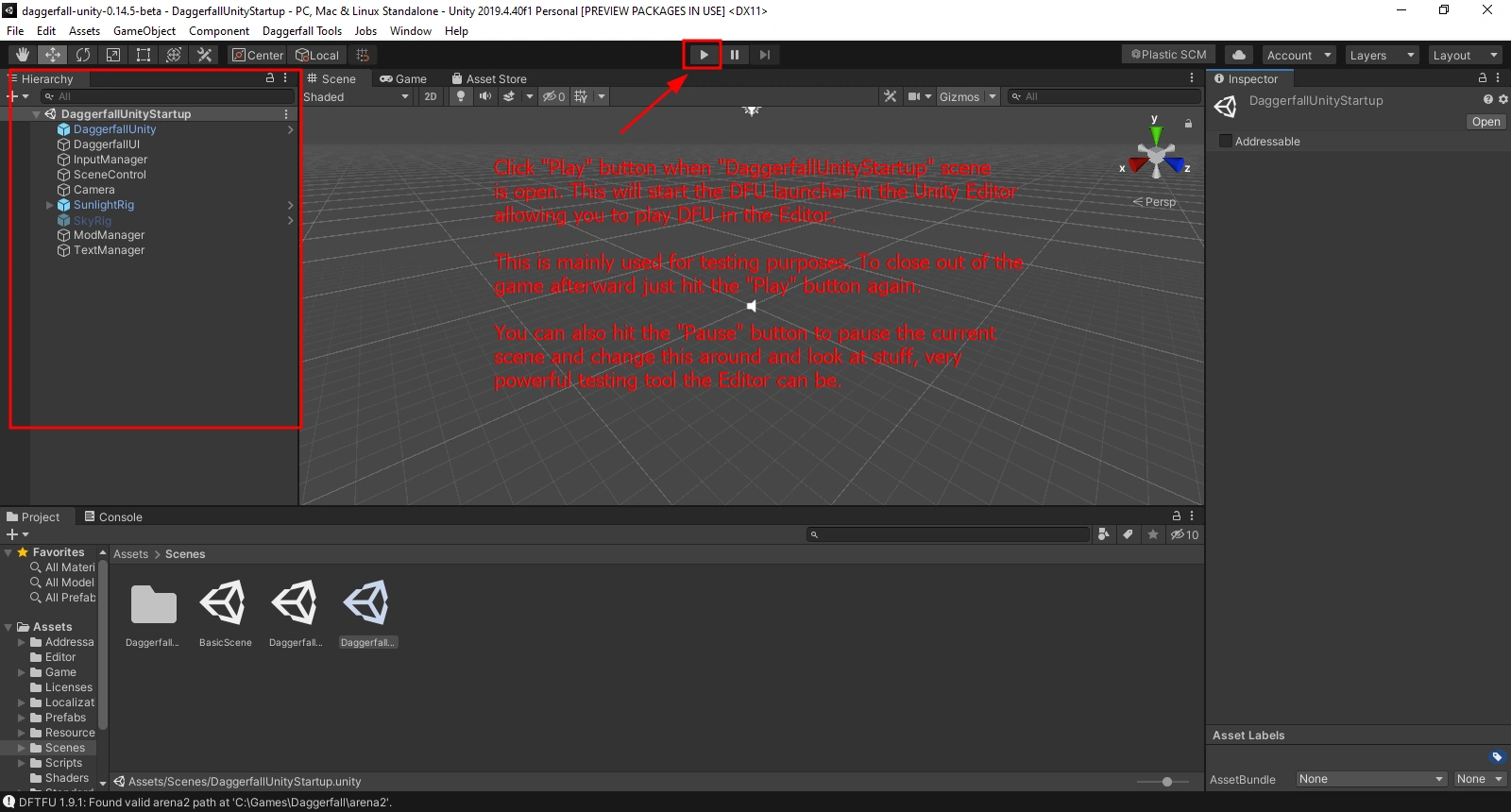
Task: Pause the scene with the Pause button
Action: click(x=735, y=55)
